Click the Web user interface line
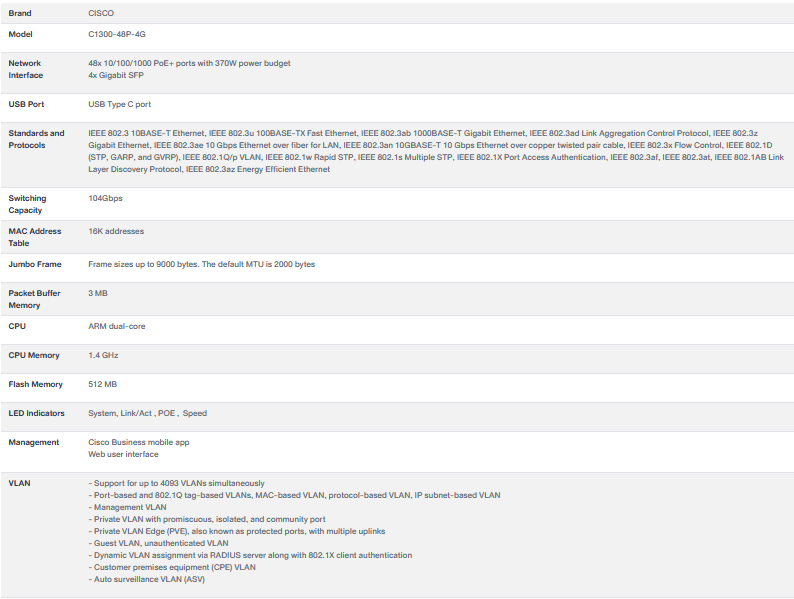This screenshot has height=599, width=794. [123, 454]
